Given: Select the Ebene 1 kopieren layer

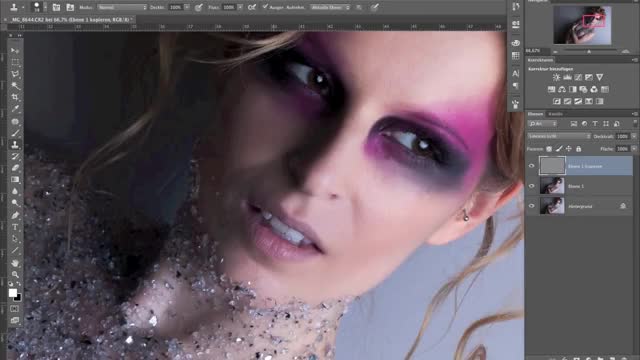Looking at the screenshot, I should click(585, 166).
